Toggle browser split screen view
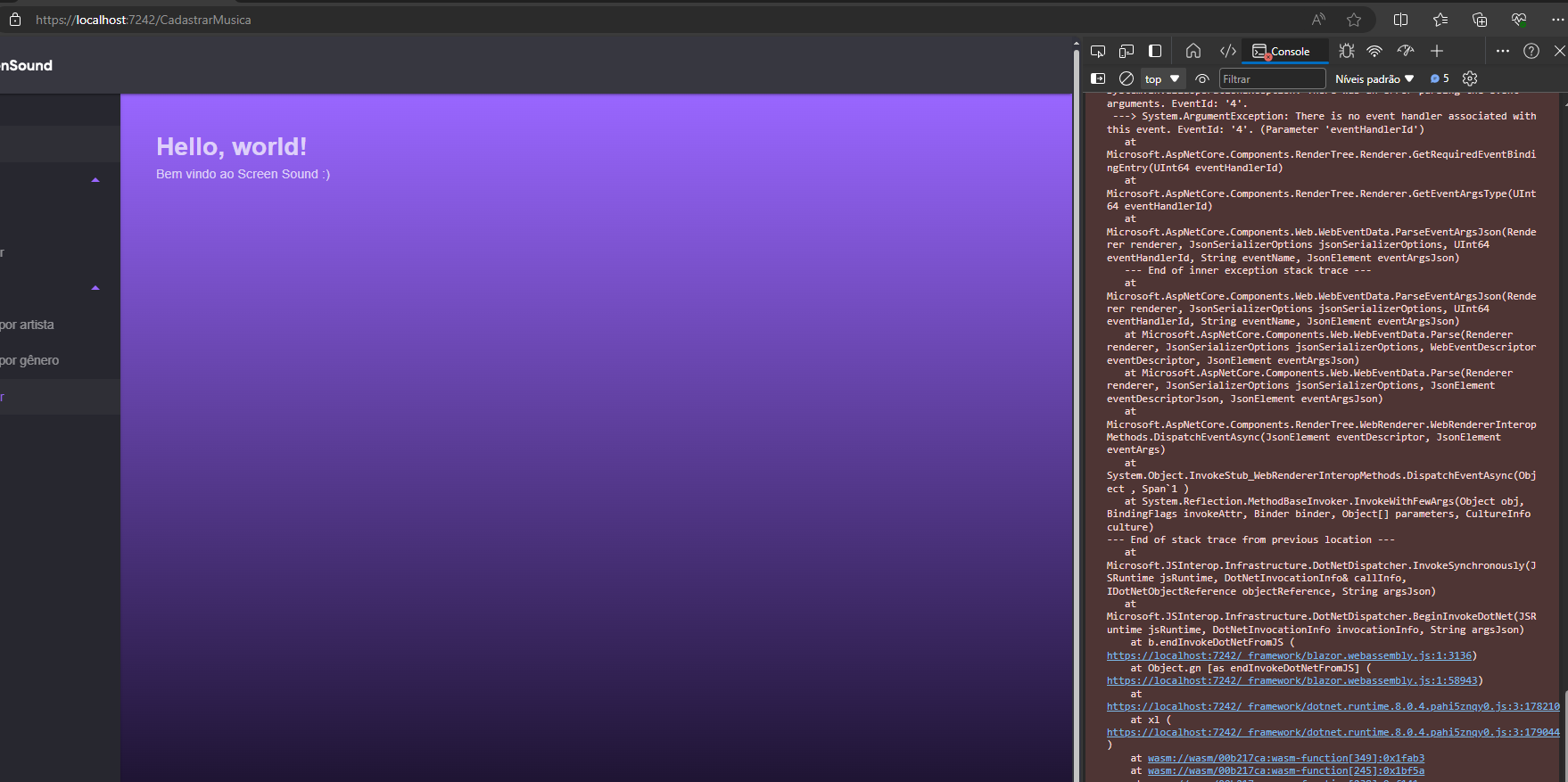The width and height of the screenshot is (1568, 782). click(x=1400, y=20)
